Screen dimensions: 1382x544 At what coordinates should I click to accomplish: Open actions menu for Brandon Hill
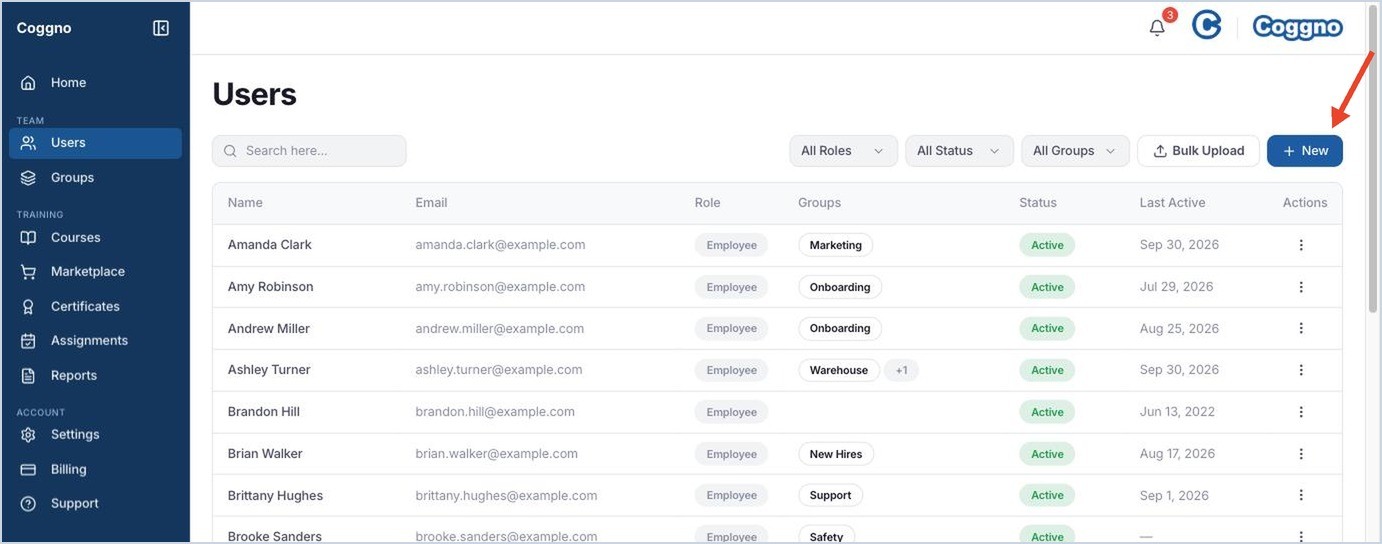point(1301,412)
